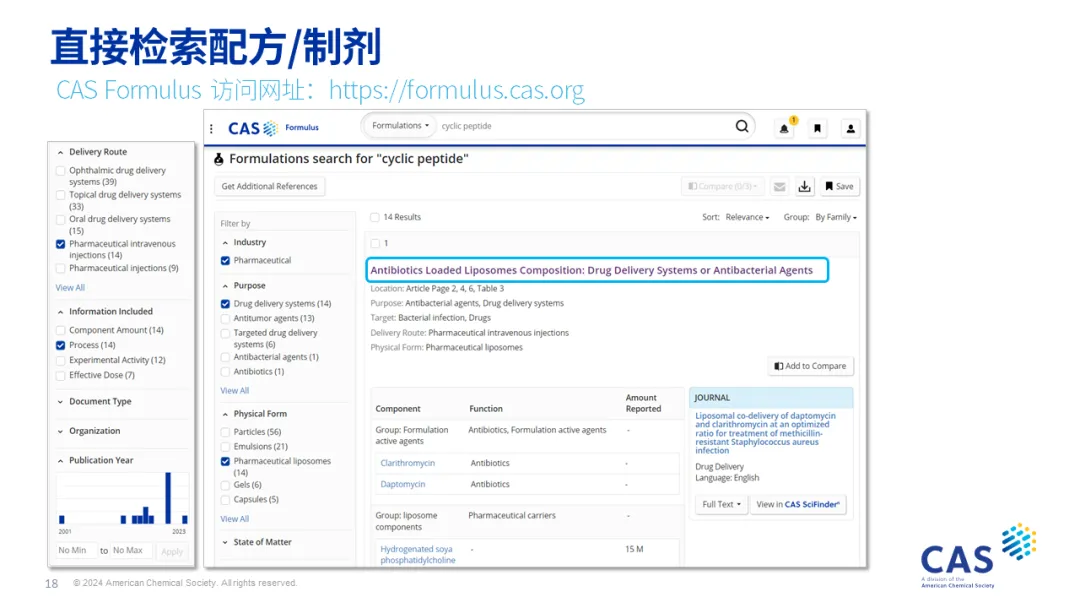Click the email results icon

pyautogui.click(x=780, y=187)
